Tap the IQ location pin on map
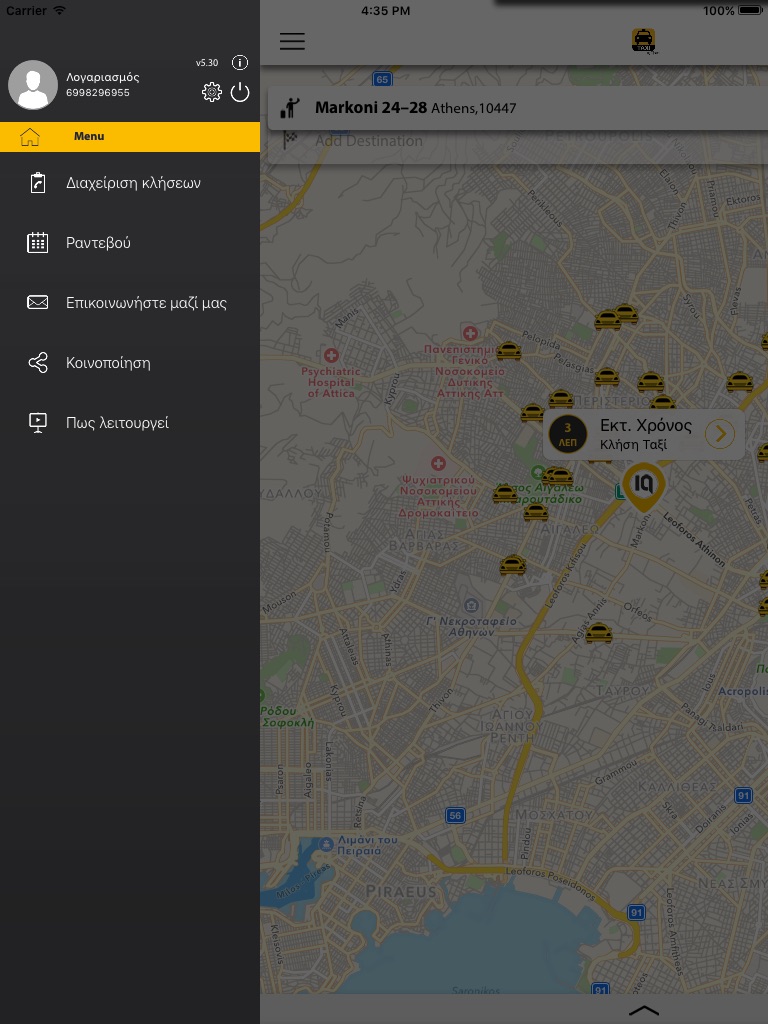The height and width of the screenshot is (1024, 768). coord(643,485)
